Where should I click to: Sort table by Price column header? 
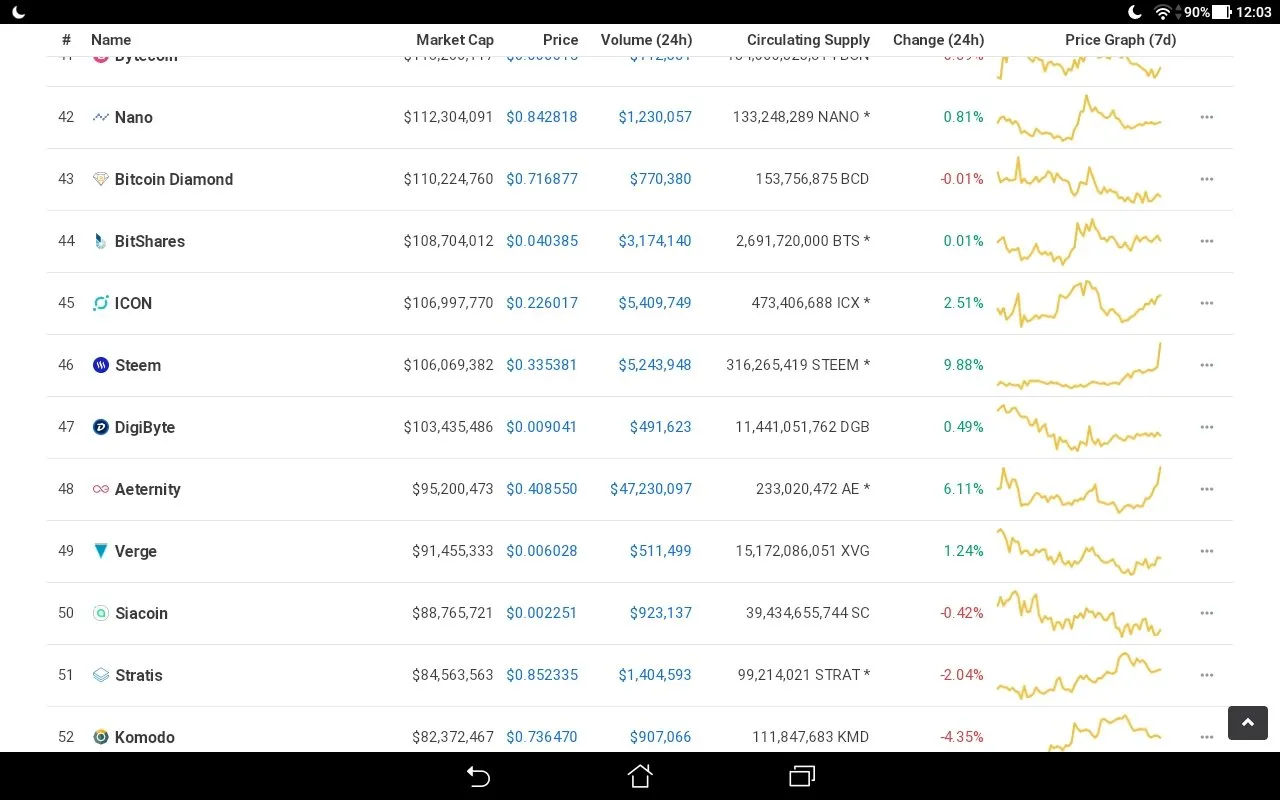point(561,40)
